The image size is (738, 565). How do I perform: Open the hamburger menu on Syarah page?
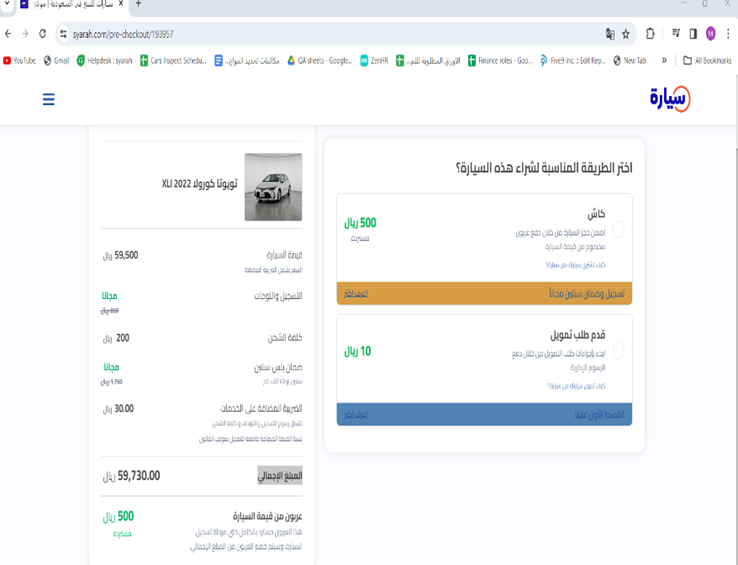48,99
